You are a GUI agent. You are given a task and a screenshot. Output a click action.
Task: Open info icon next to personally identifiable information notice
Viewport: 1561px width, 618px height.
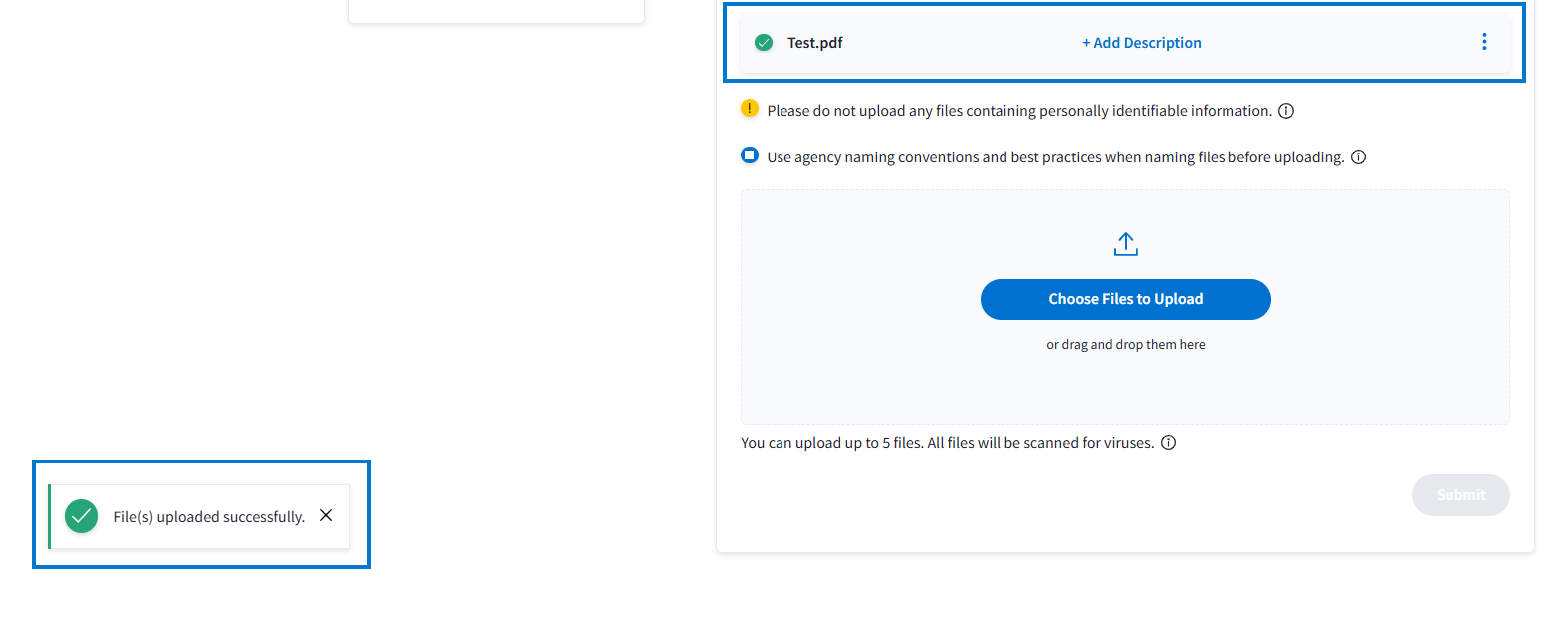[x=1287, y=111]
